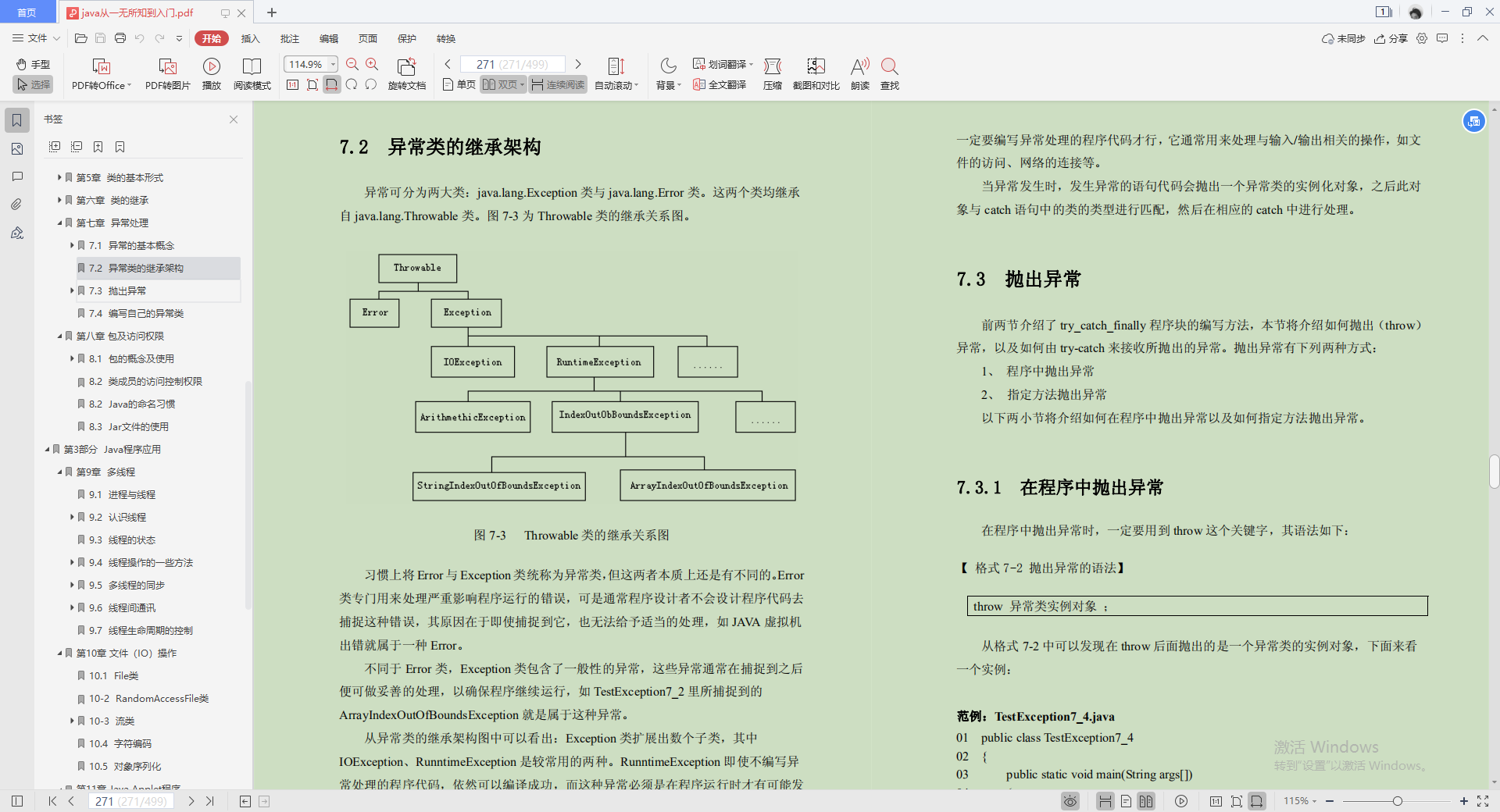Screen dimensions: 1500x812
Task: Close the bookmark panel with X
Action: [x=234, y=119]
